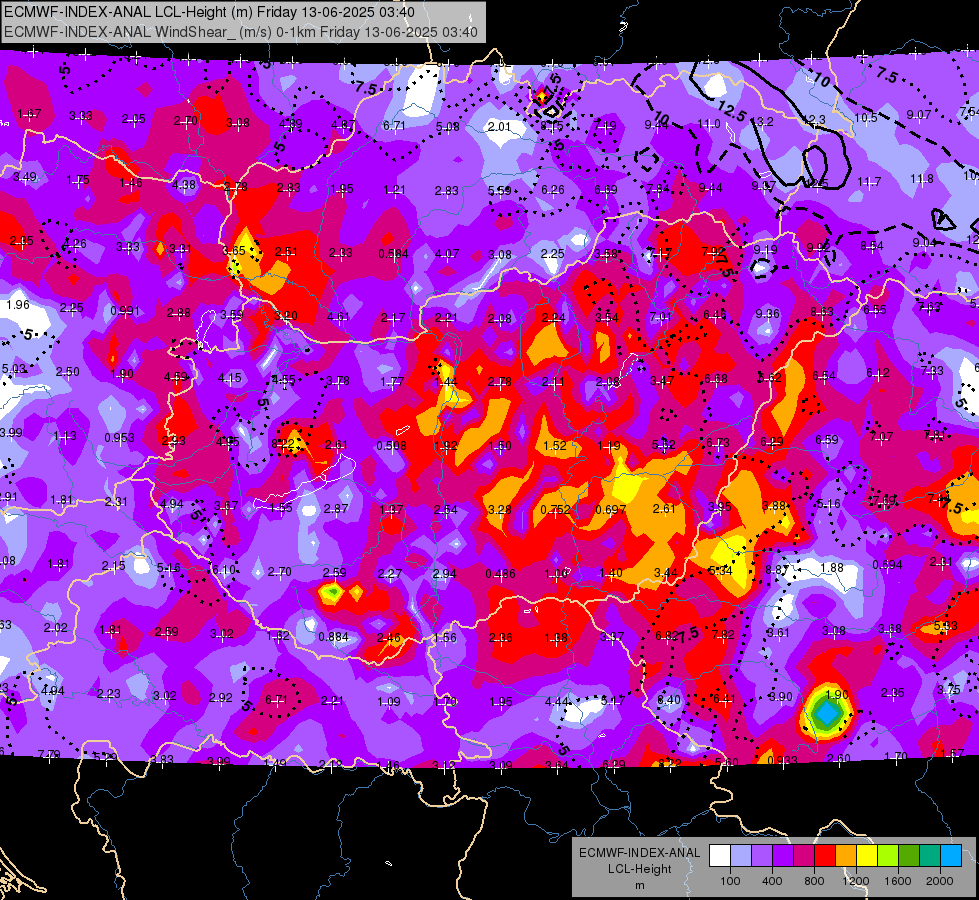Click grid value 0.884
Screen dimensions: 979x900
click(x=333, y=636)
